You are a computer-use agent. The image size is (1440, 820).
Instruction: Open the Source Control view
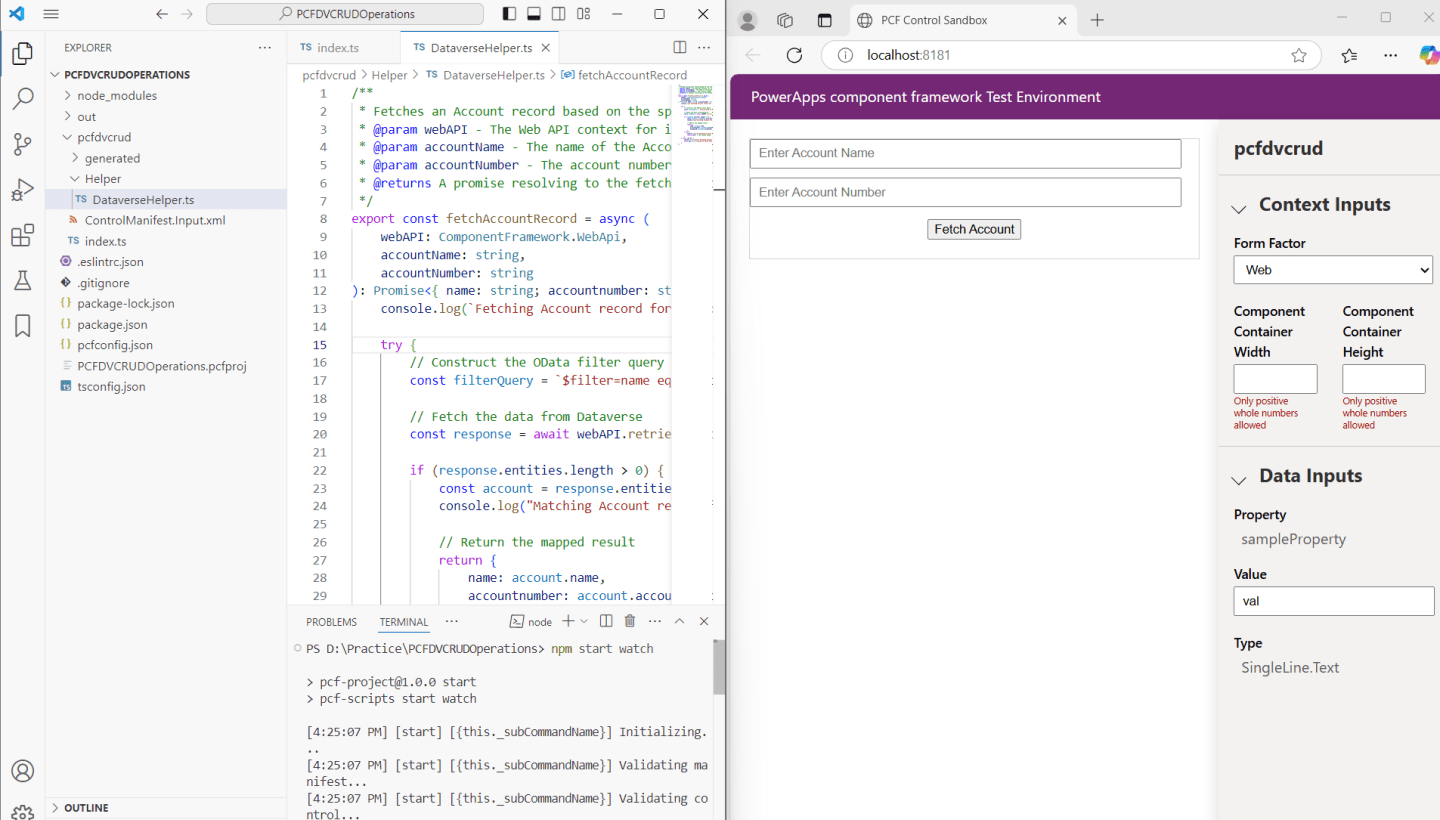point(22,144)
